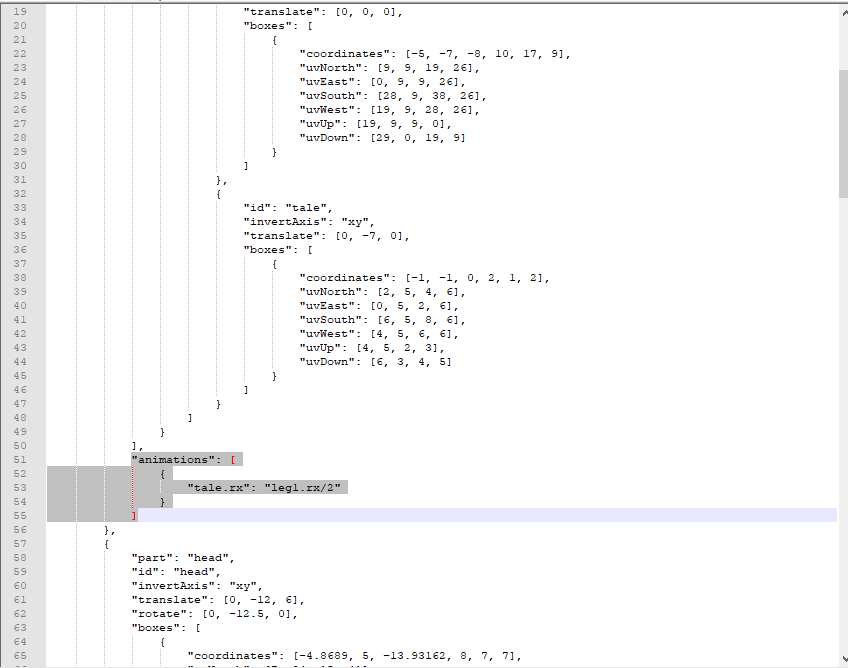
Task: Click "uvDown": [6, 3, 4, 5]
Action: pos(375,362)
